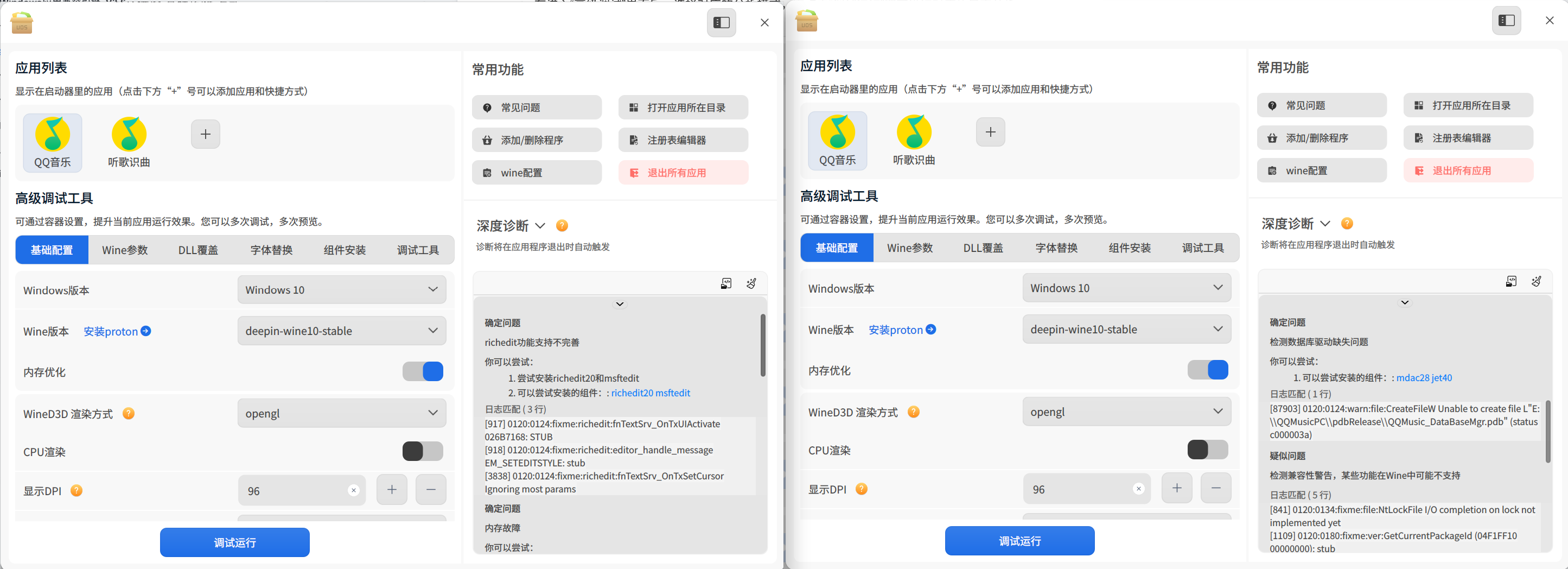Enable CPU渲染 switch in right window

click(1208, 450)
